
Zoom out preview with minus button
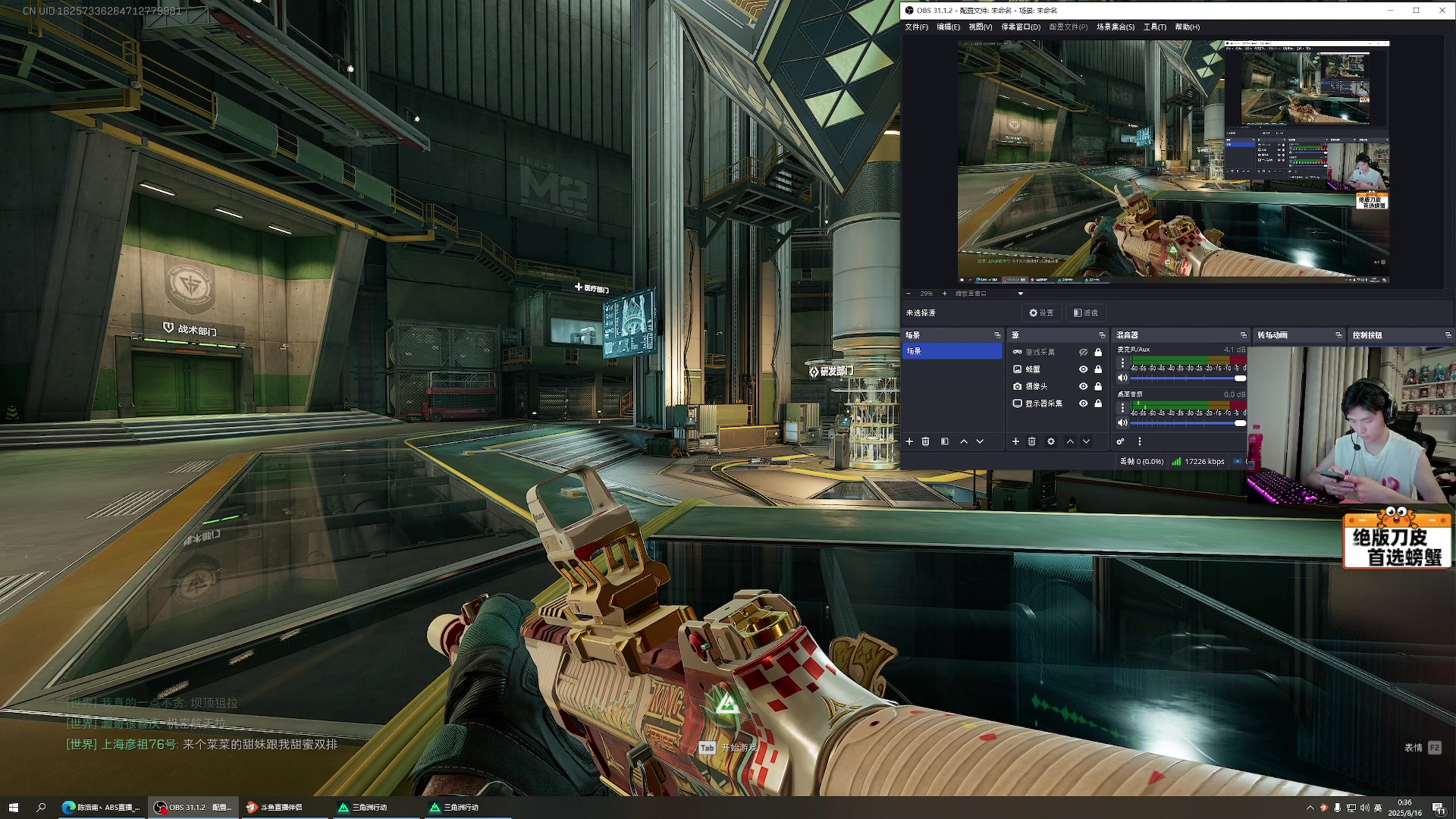coord(908,293)
